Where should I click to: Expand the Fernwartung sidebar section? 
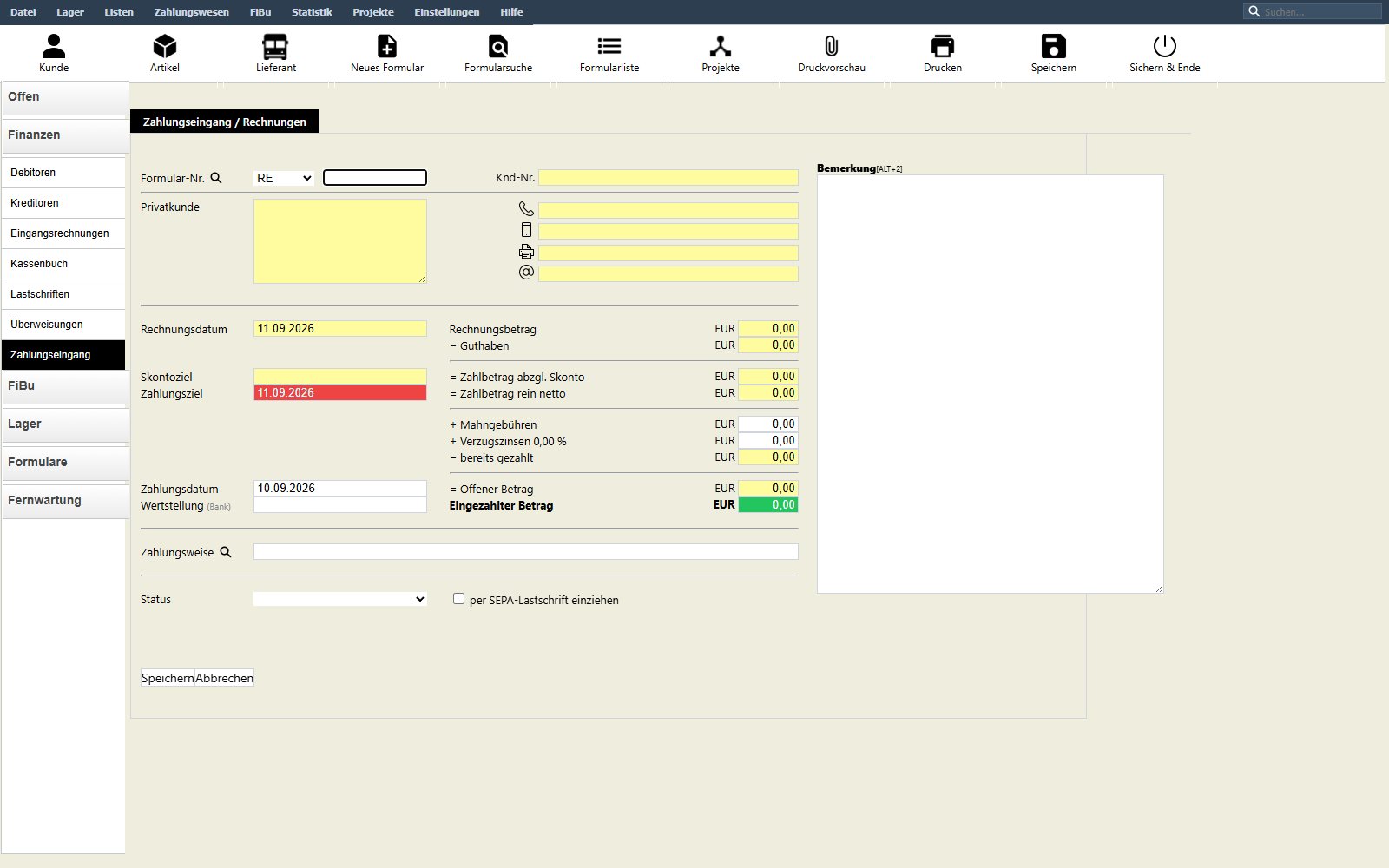coord(65,501)
